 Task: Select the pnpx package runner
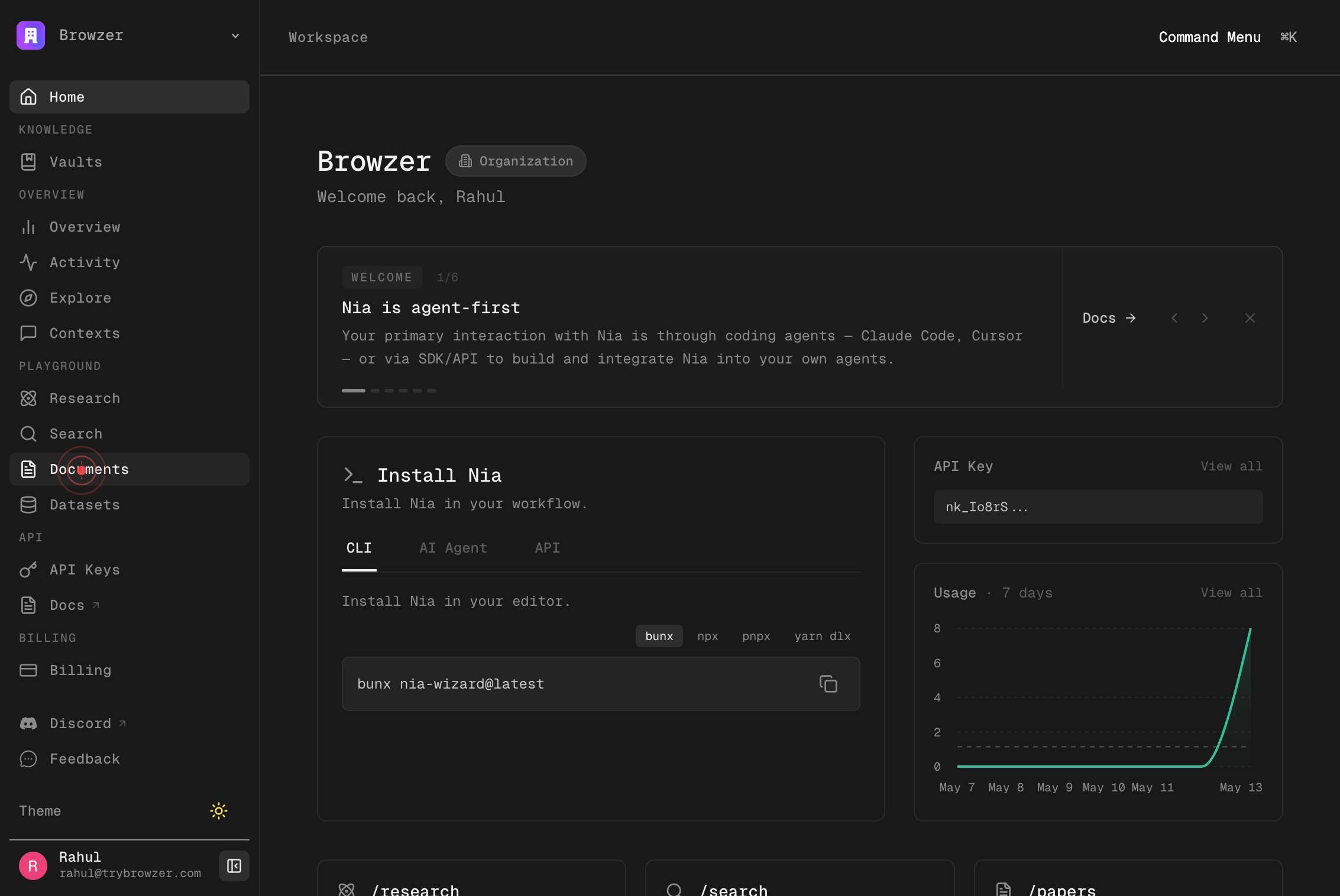pos(756,636)
